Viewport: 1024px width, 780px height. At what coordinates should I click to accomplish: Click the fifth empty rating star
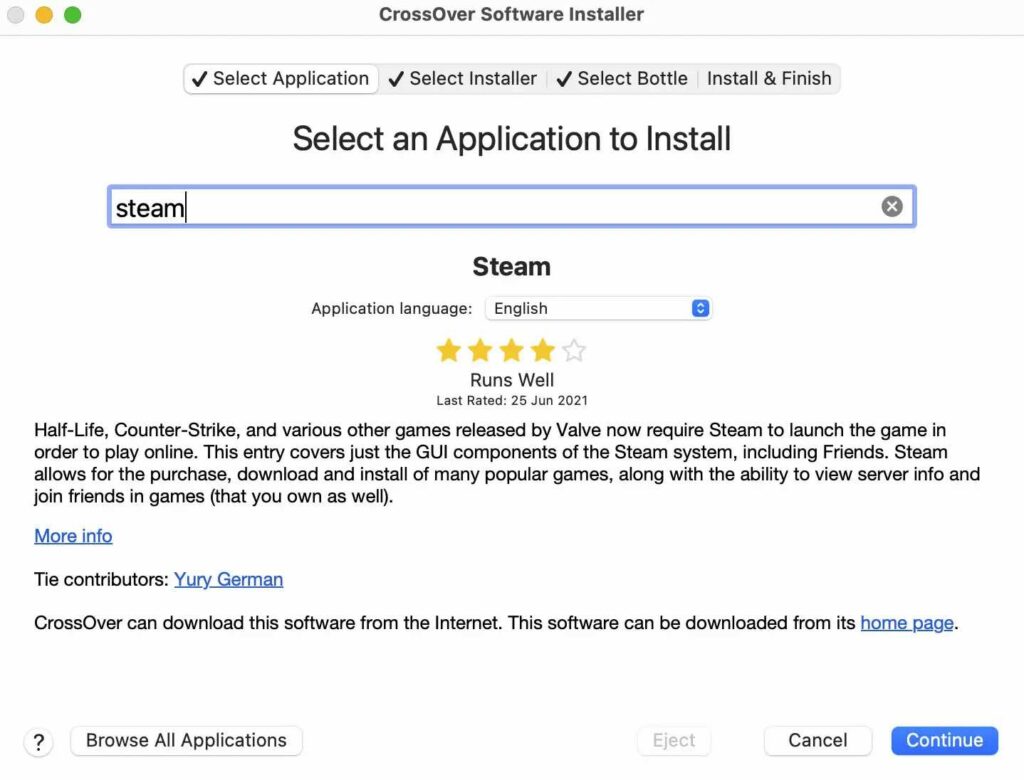574,351
